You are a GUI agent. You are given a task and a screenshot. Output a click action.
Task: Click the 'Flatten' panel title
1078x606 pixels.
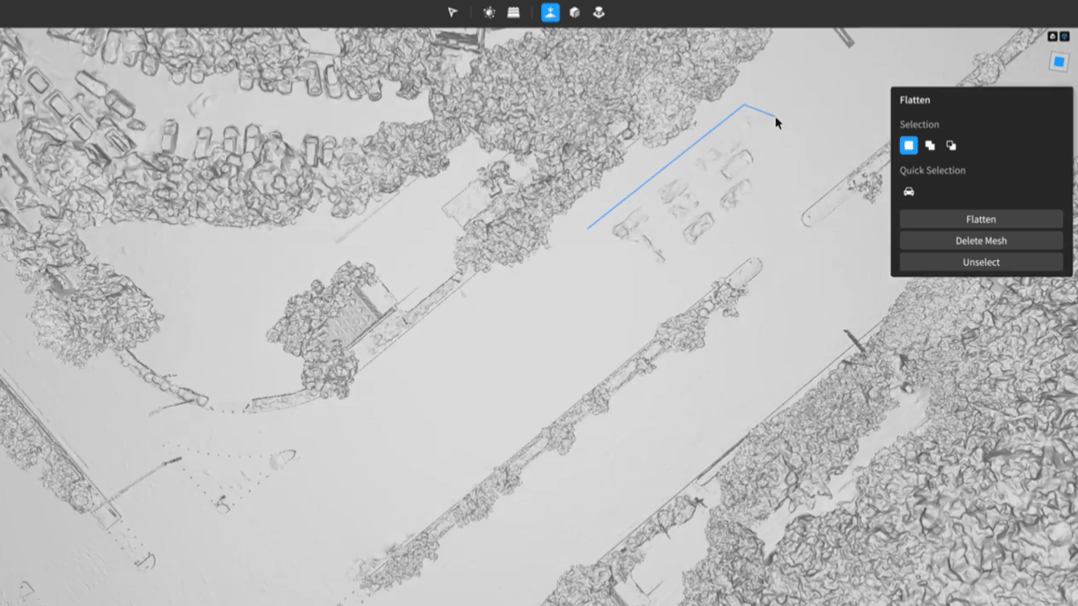914,100
